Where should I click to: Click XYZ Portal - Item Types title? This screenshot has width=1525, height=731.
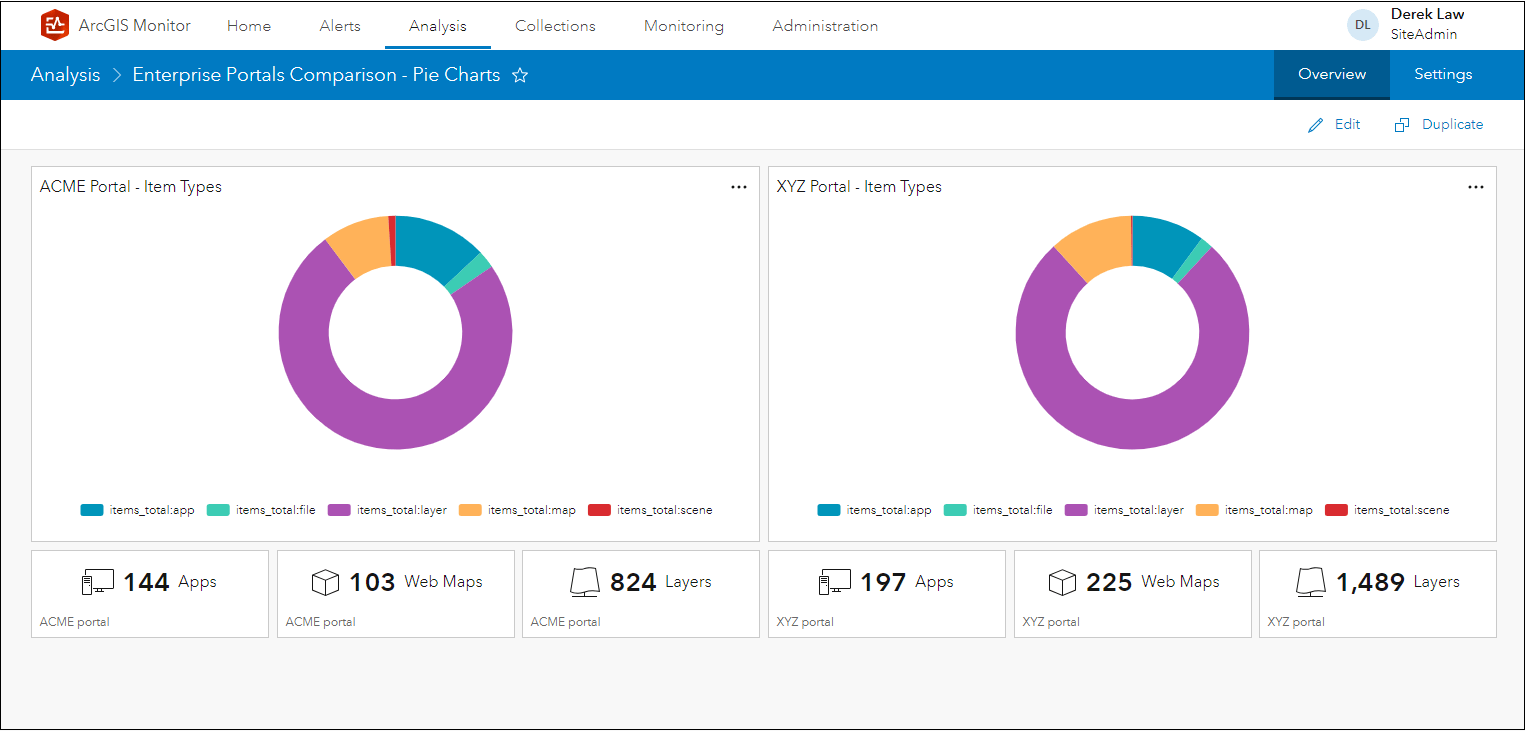coord(859,187)
